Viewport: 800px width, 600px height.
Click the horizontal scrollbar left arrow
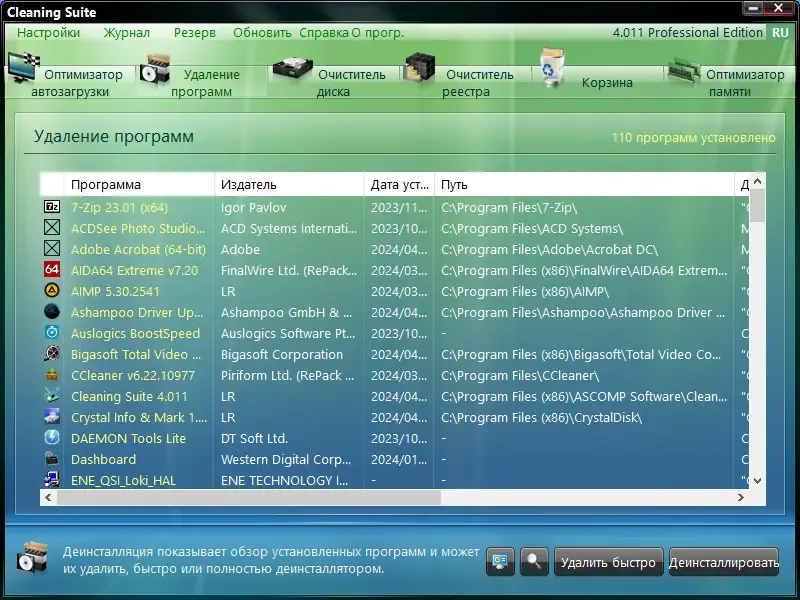coord(48,497)
